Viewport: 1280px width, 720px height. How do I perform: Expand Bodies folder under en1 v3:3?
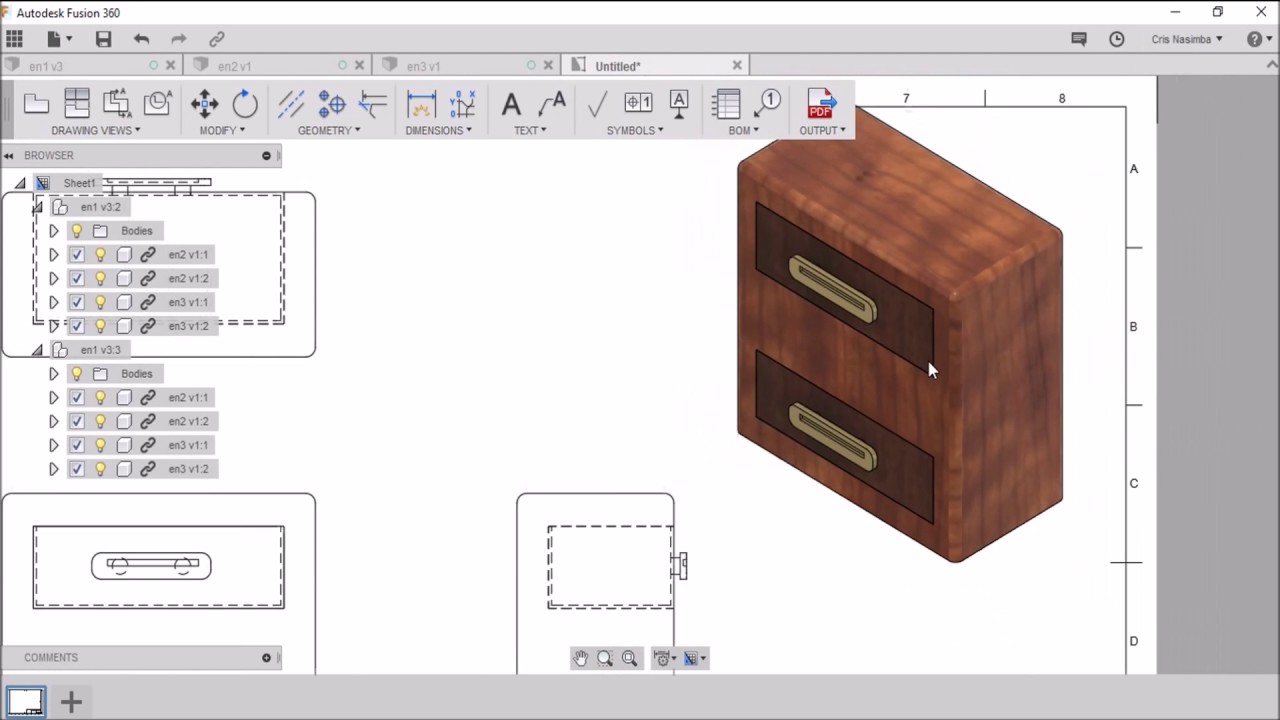[x=54, y=374]
